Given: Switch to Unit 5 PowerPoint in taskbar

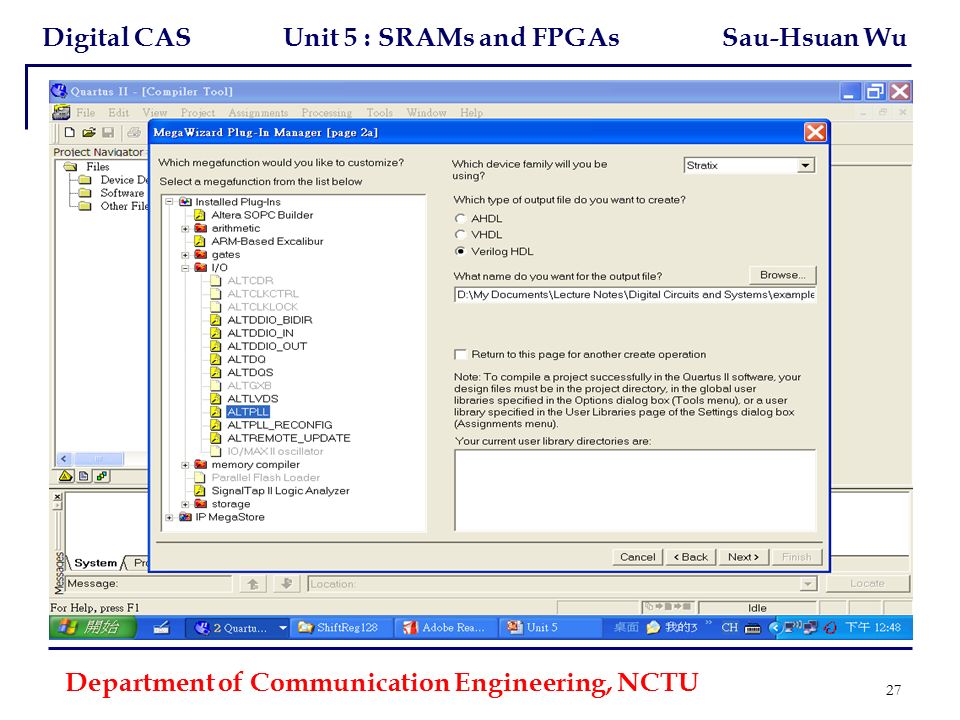Looking at the screenshot, I should click(x=549, y=627).
